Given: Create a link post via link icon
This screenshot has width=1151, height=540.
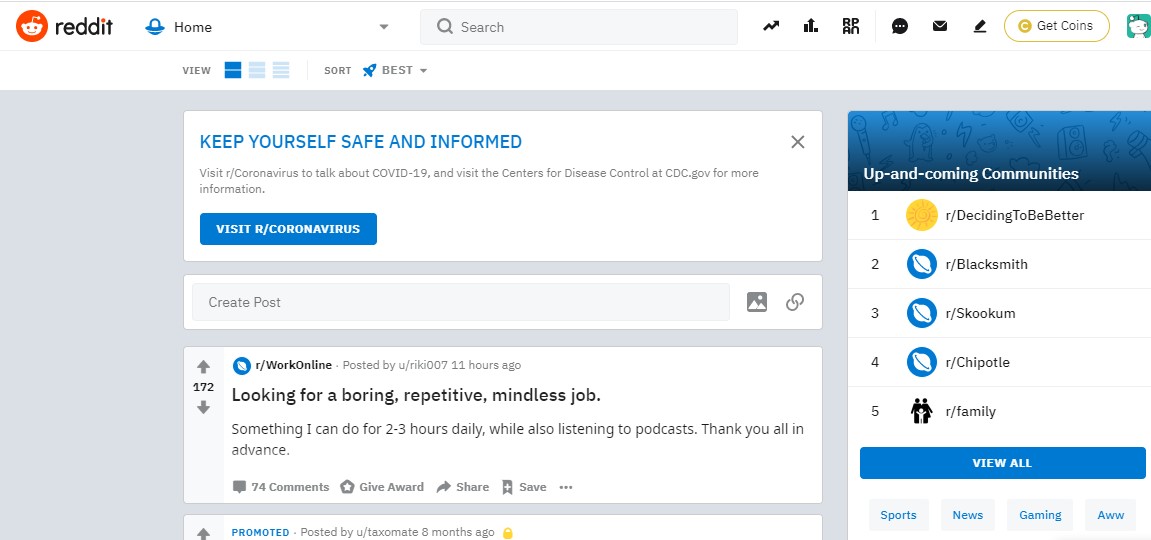Looking at the screenshot, I should (795, 302).
